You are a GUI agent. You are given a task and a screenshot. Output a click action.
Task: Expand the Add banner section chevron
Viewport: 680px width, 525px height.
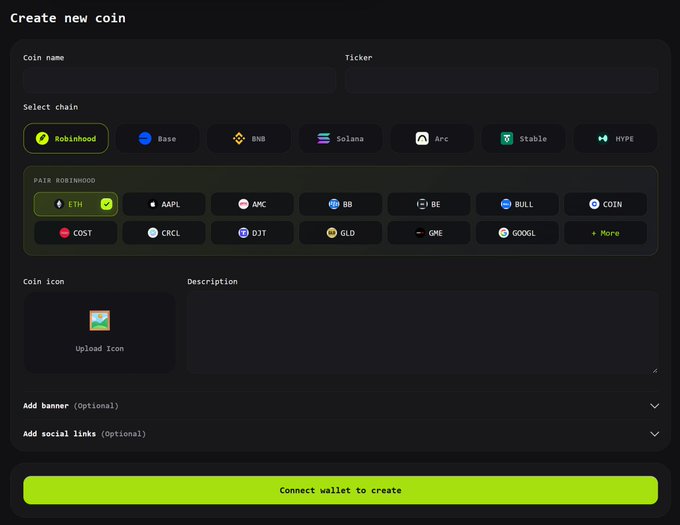[x=654, y=406]
